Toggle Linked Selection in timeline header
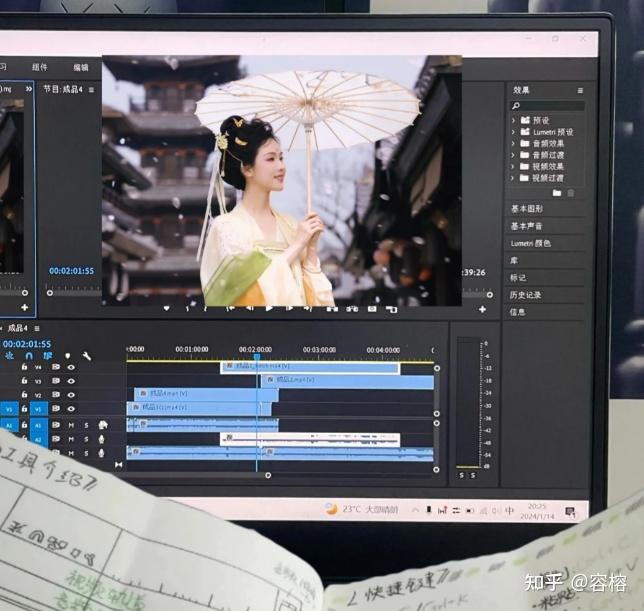The height and width of the screenshot is (611, 644). pyautogui.click(x=48, y=356)
